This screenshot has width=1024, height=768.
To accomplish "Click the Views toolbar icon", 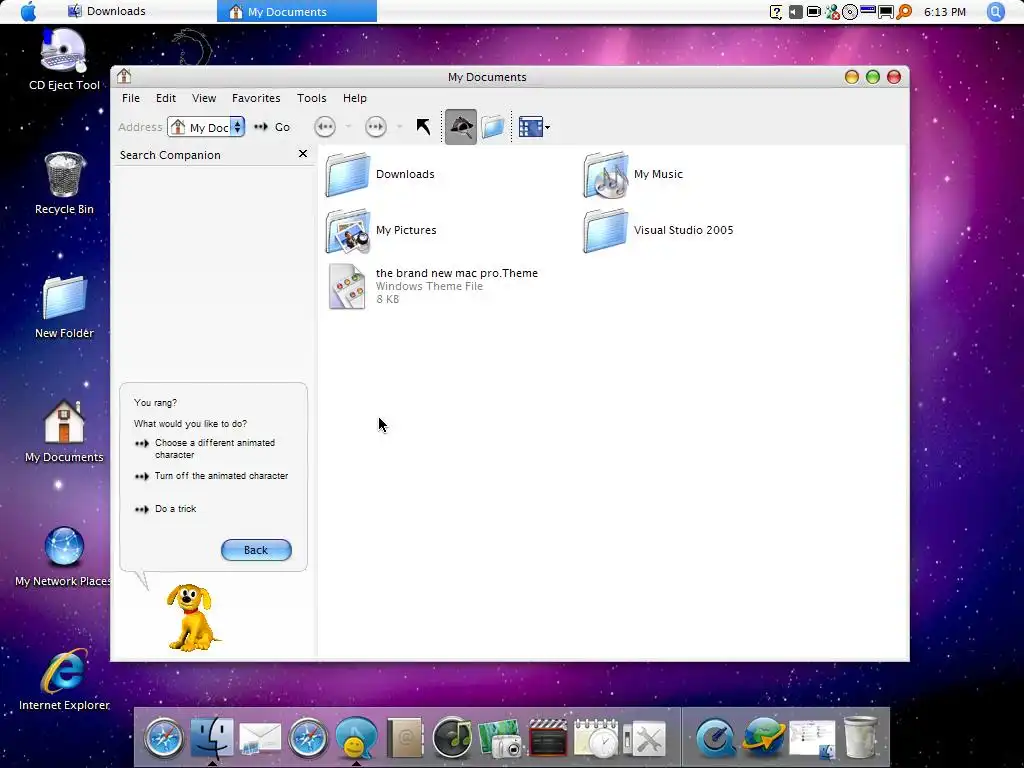I will click(x=530, y=127).
